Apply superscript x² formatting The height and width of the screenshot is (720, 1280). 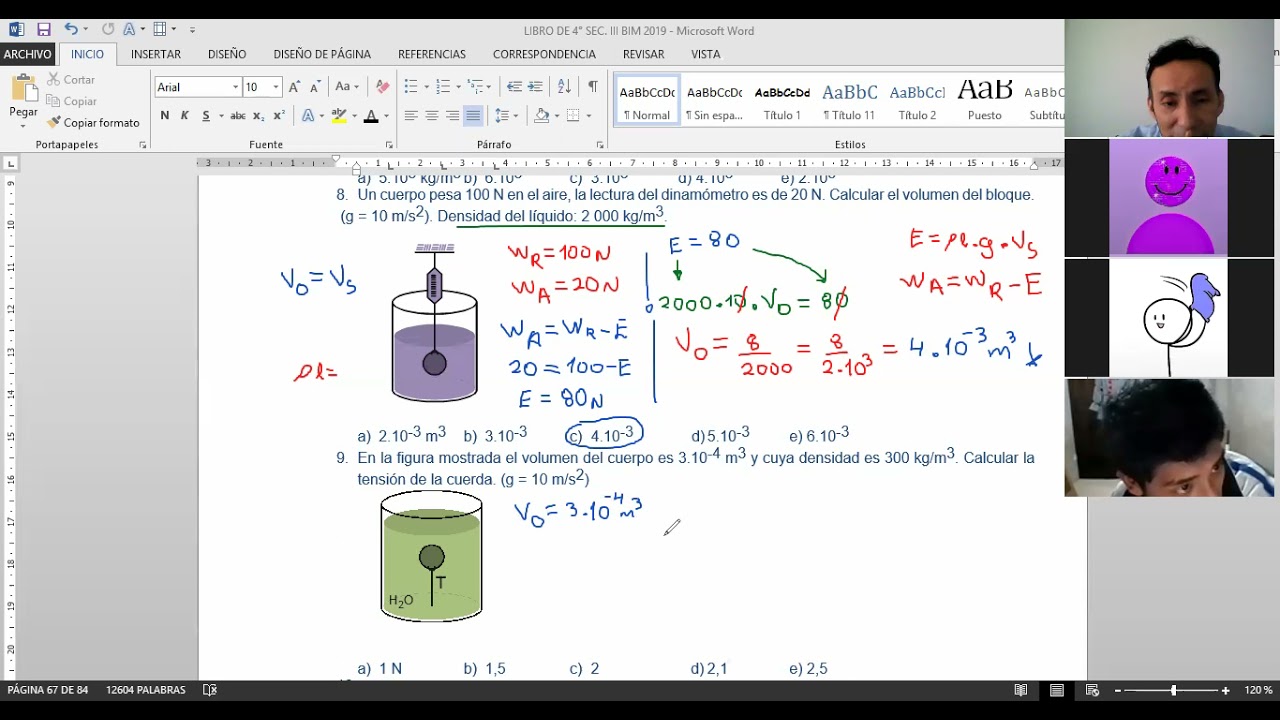click(279, 116)
